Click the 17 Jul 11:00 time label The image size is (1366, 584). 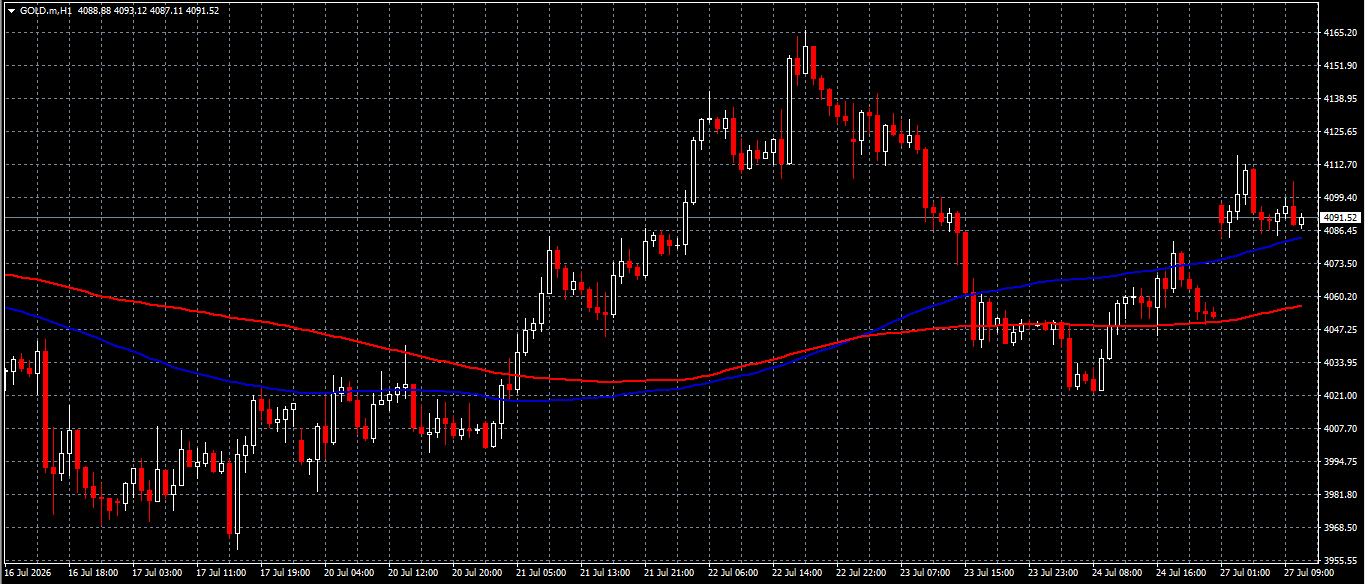pos(221,574)
